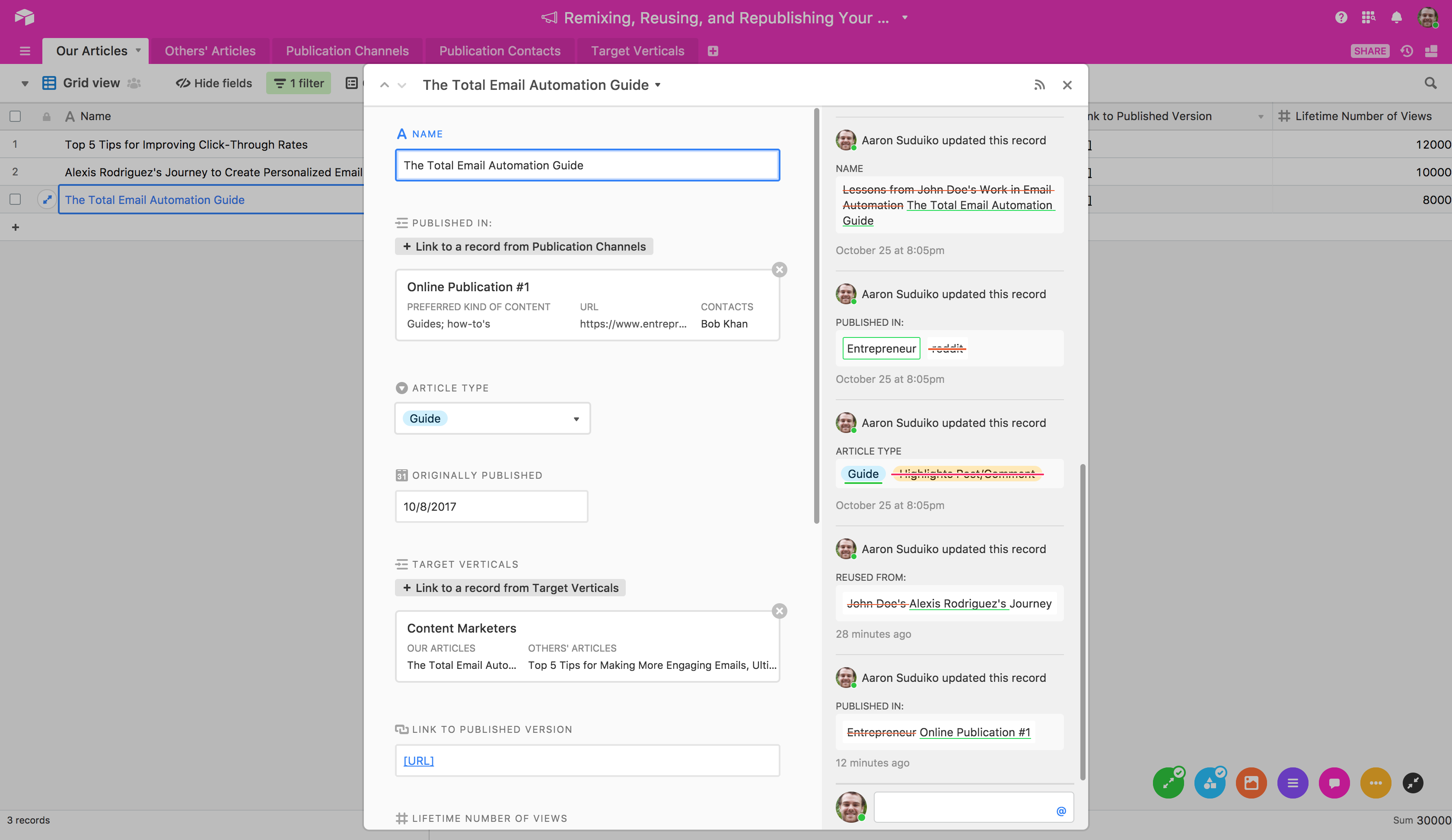
Task: Open the record title dropdown caret
Action: (x=657, y=85)
